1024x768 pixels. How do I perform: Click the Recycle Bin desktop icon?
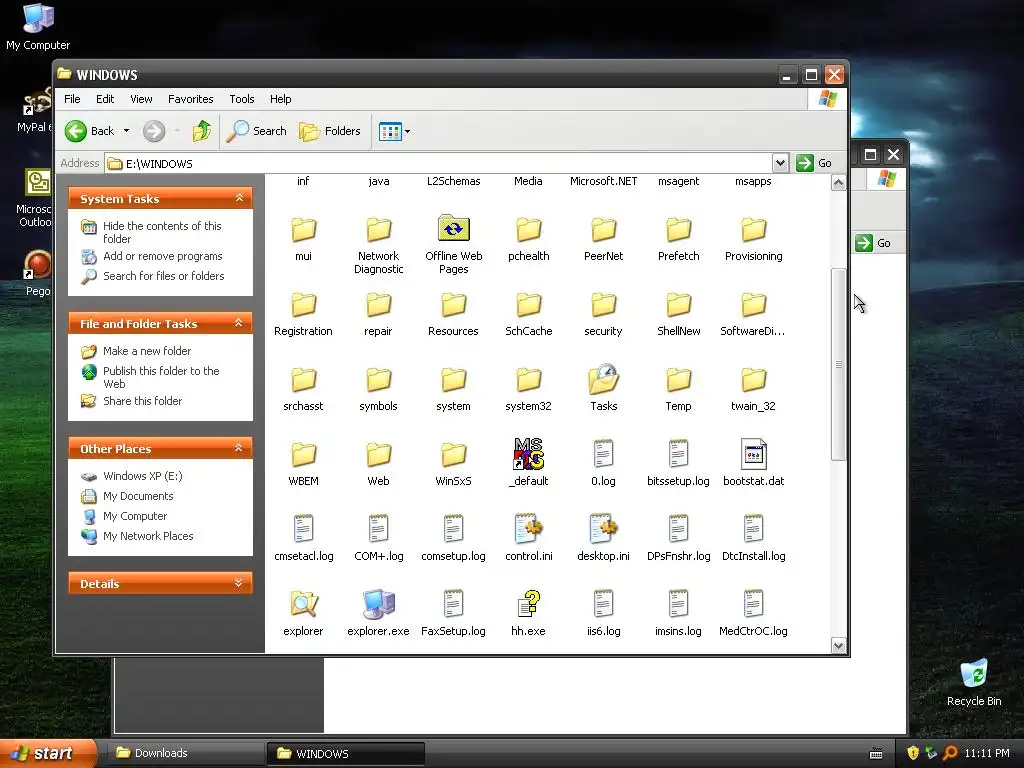[x=974, y=682]
